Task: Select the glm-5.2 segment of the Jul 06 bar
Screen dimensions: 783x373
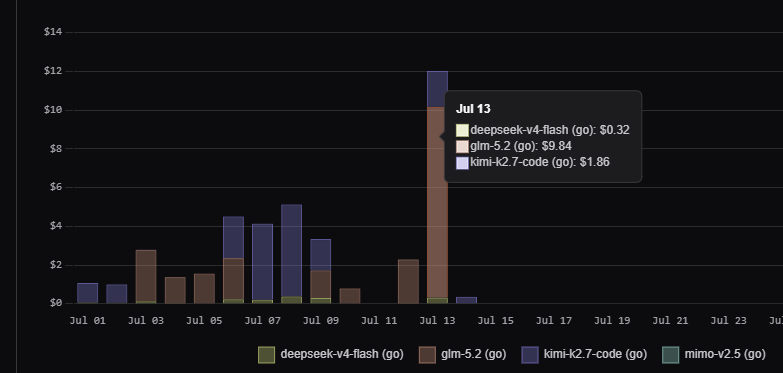Action: (x=233, y=279)
